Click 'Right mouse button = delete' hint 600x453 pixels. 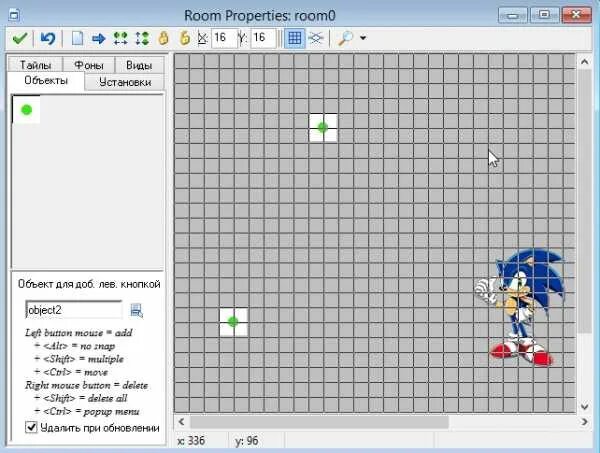click(x=86, y=385)
